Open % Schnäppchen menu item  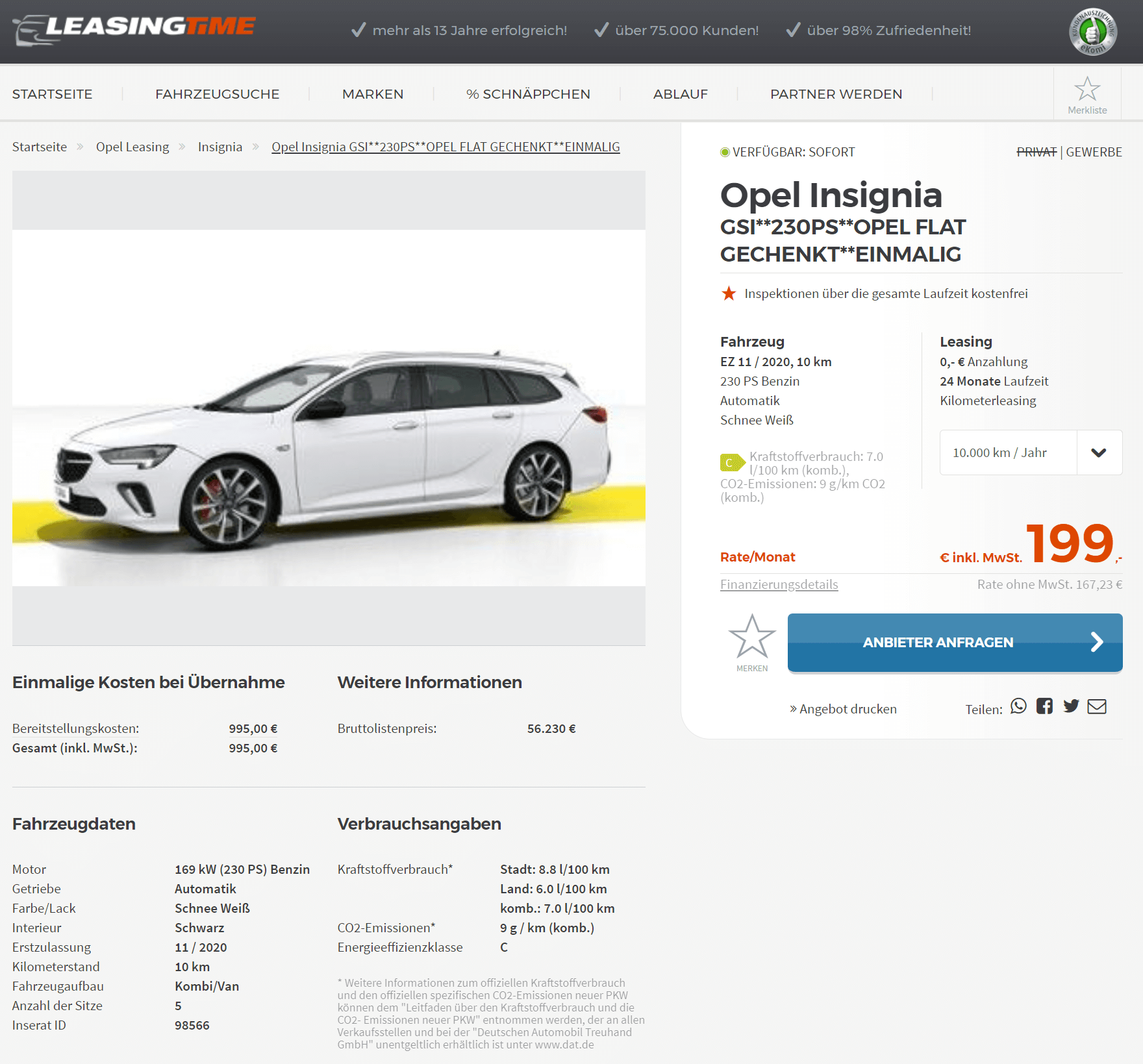pos(528,94)
